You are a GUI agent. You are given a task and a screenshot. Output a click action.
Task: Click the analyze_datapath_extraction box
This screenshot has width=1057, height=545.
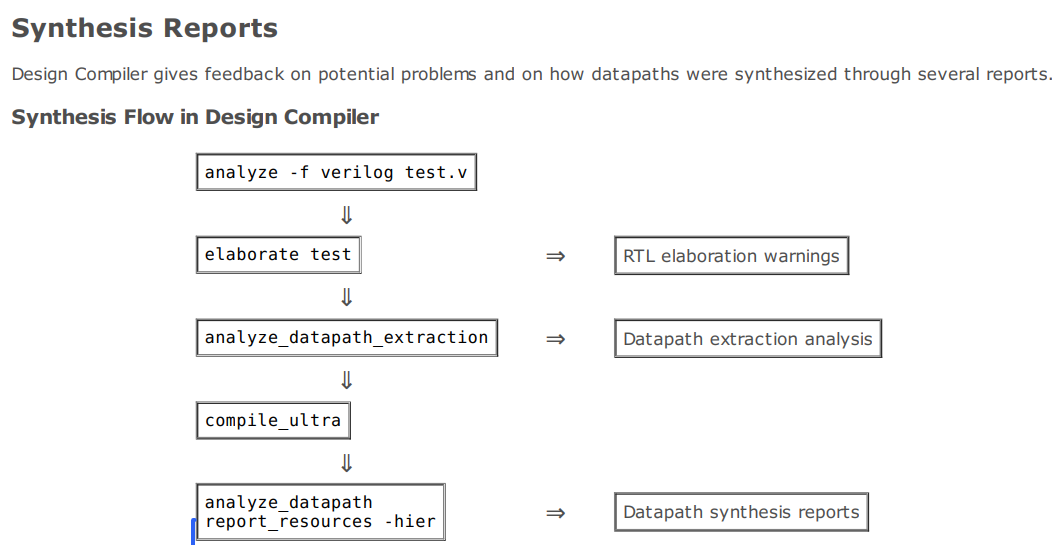(x=346, y=338)
